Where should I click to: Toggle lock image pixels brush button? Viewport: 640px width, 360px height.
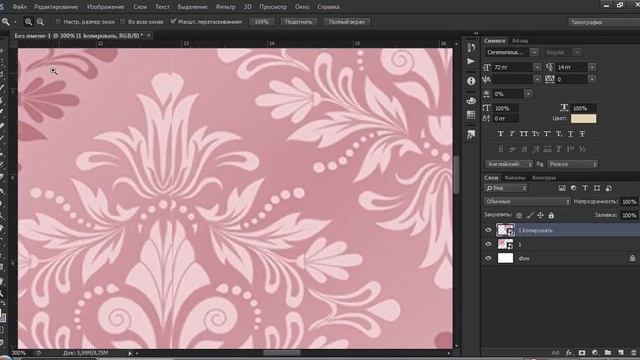pyautogui.click(x=530, y=215)
